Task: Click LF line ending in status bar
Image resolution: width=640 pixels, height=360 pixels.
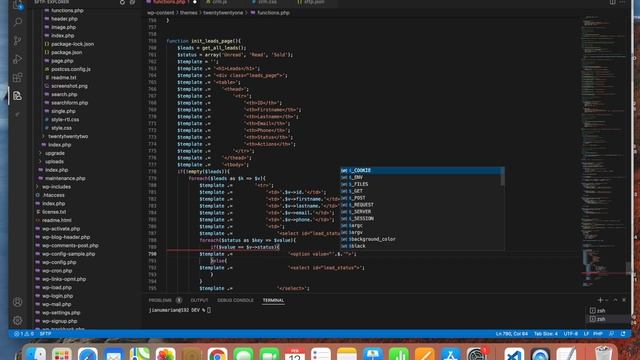Action: click(586, 334)
